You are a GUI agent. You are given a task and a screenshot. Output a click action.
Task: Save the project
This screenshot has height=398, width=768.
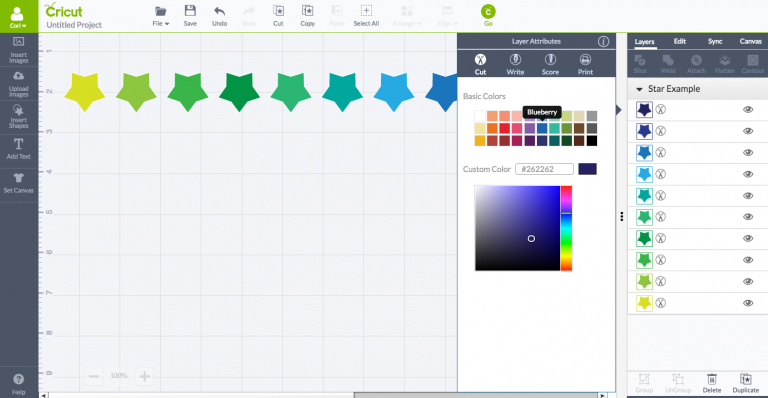tap(190, 16)
